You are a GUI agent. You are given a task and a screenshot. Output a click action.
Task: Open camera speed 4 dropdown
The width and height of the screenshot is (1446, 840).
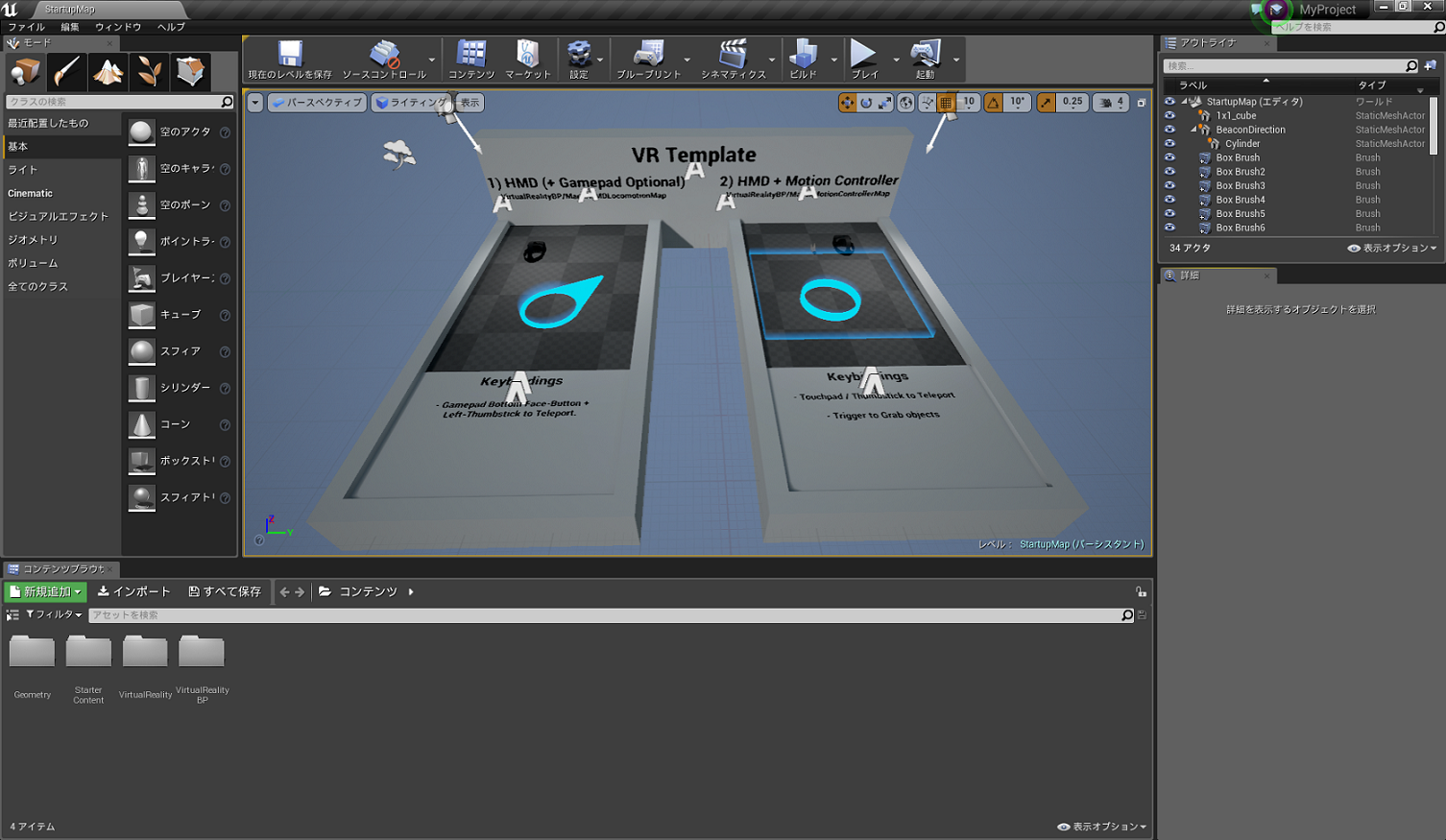click(x=1111, y=103)
